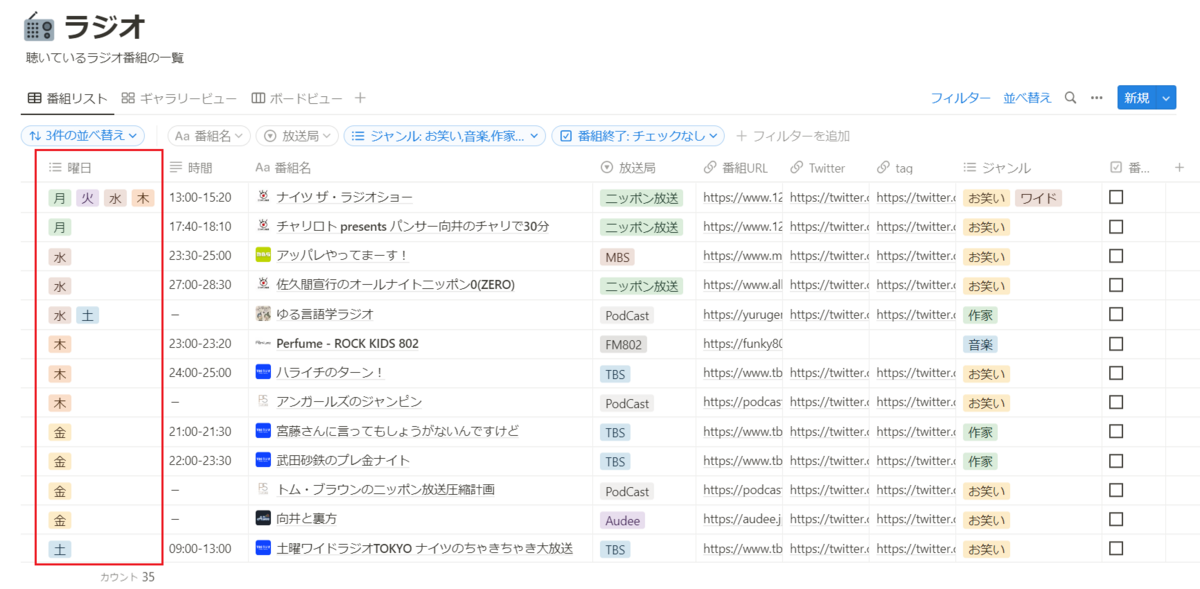Click the 土曜ワイドラジオTOKYO row icon

tap(263, 548)
